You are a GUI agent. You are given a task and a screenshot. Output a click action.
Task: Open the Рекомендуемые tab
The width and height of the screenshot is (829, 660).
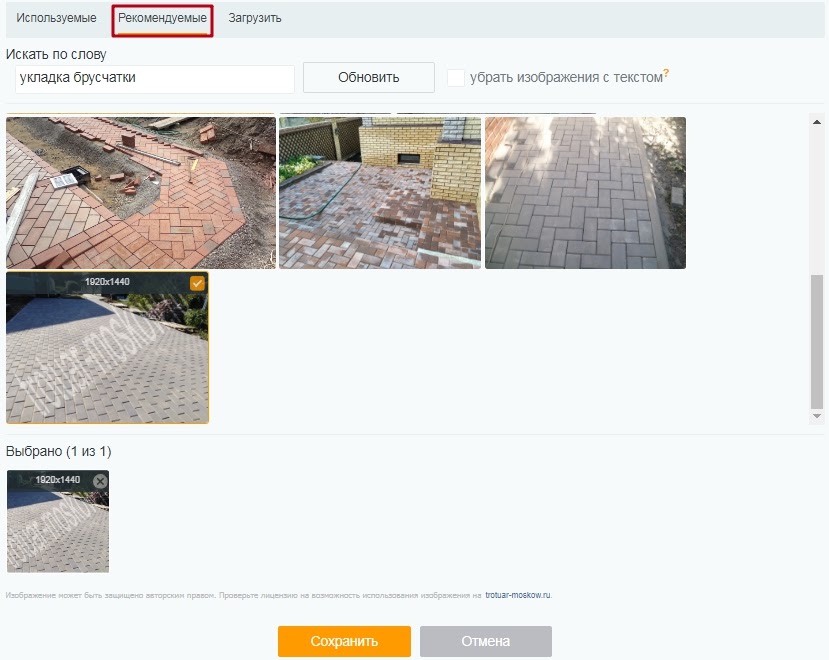pyautogui.click(x=162, y=21)
